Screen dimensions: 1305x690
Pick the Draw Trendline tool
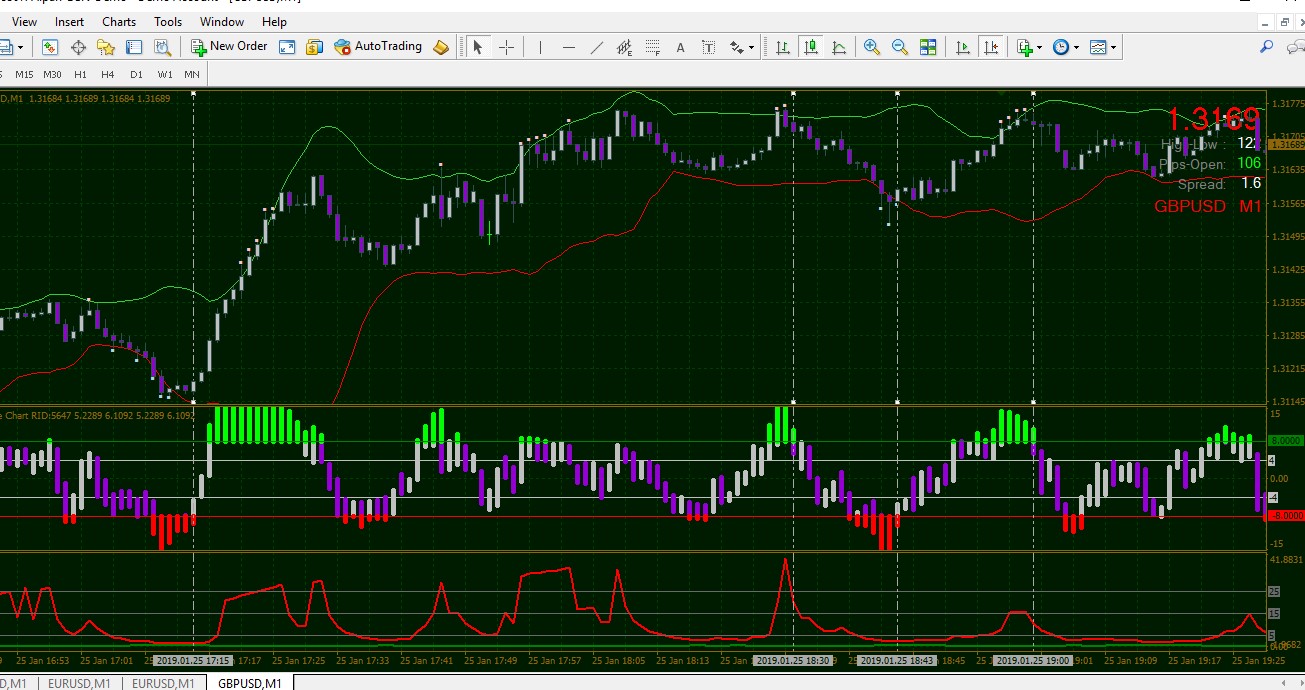(x=597, y=47)
